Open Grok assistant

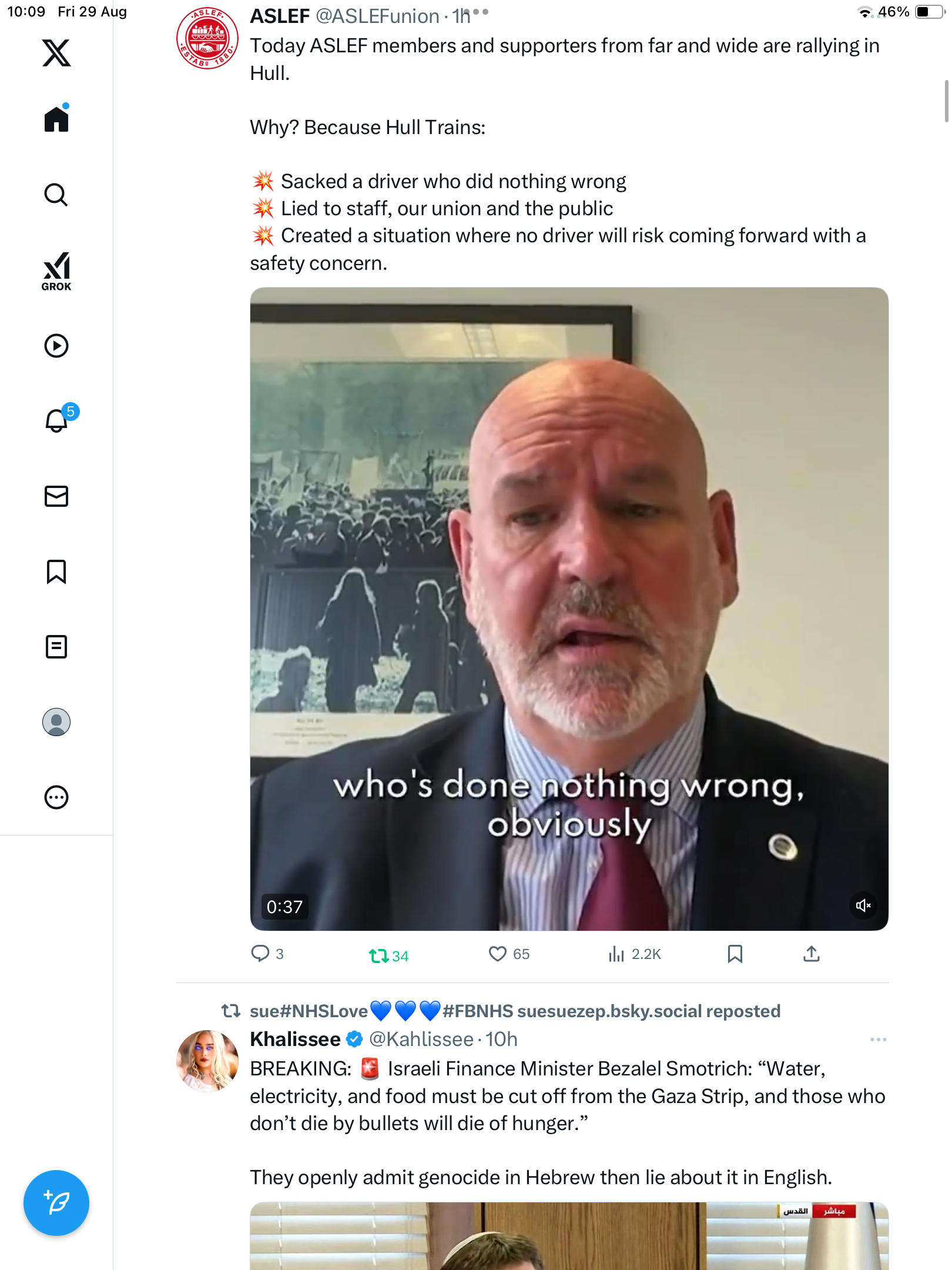(x=56, y=271)
